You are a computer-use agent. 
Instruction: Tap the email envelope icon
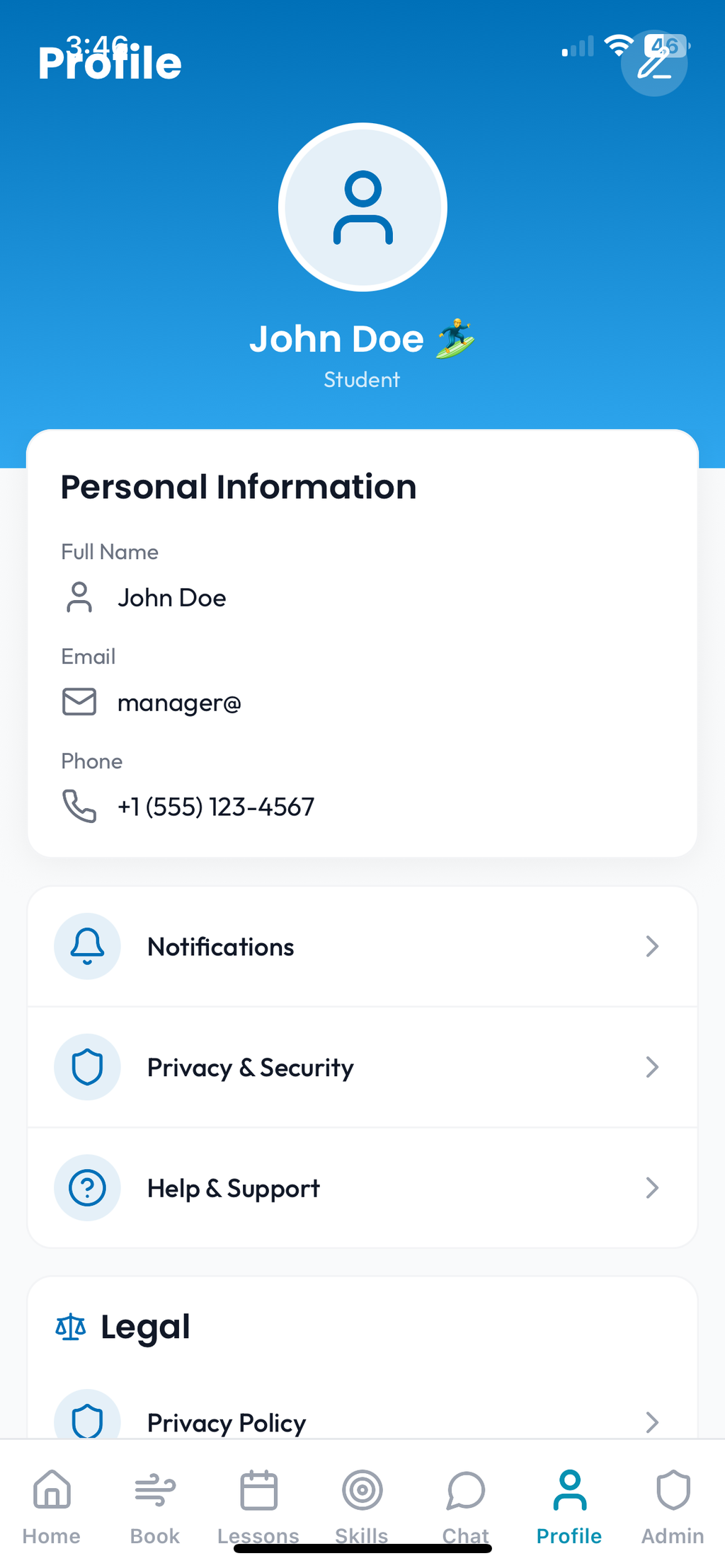(x=79, y=702)
